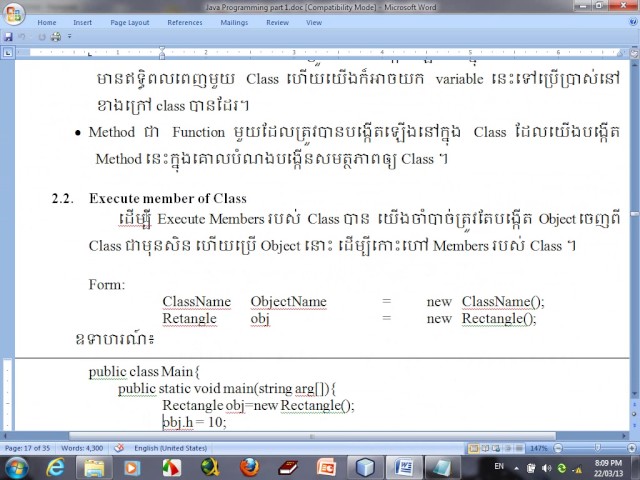
Task: Open the View ribbon tab
Action: 314,23
